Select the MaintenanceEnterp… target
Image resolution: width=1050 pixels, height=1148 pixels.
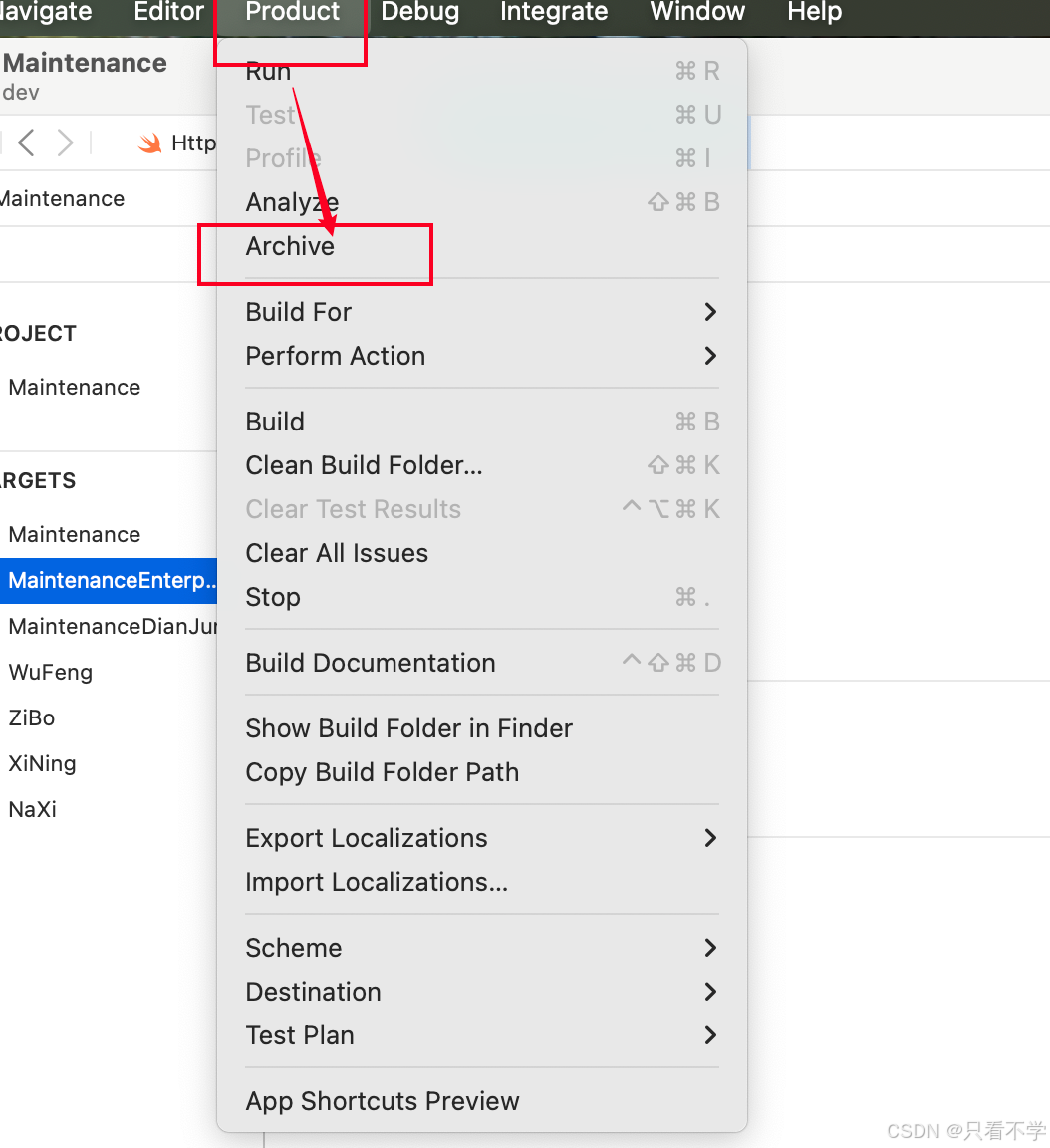pyautogui.click(x=109, y=581)
